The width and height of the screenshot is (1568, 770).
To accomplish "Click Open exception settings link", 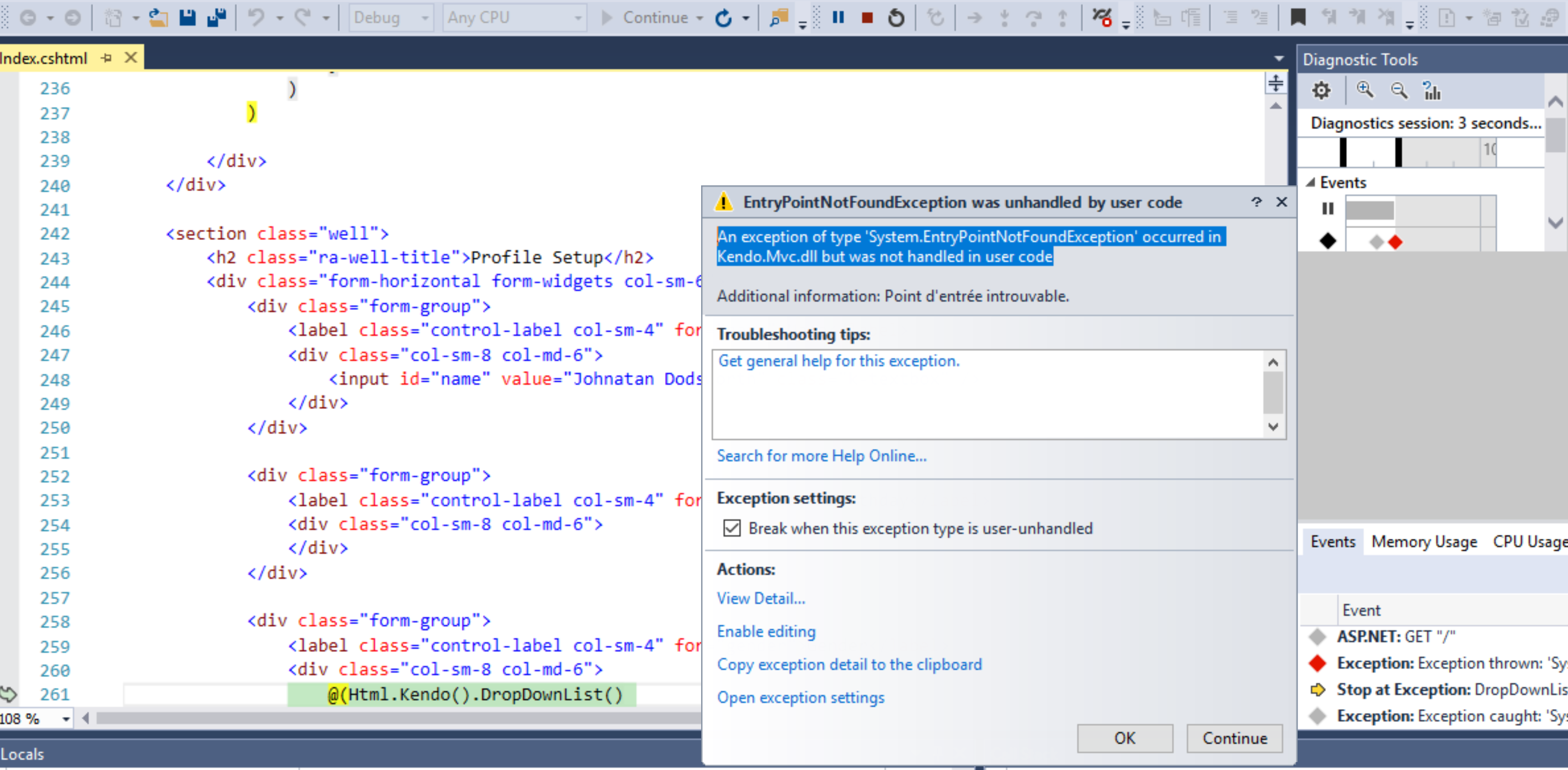I will (800, 697).
